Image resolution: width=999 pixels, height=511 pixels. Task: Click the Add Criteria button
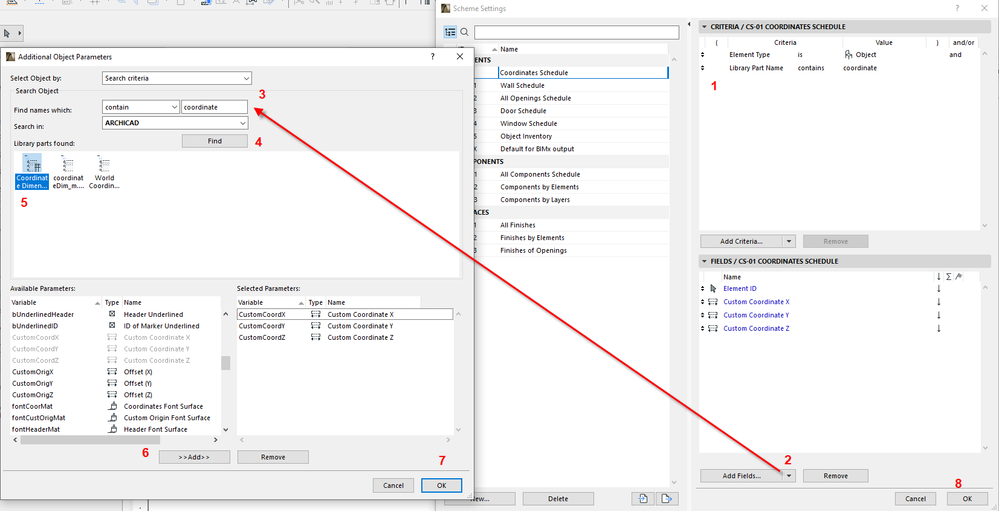pos(741,241)
